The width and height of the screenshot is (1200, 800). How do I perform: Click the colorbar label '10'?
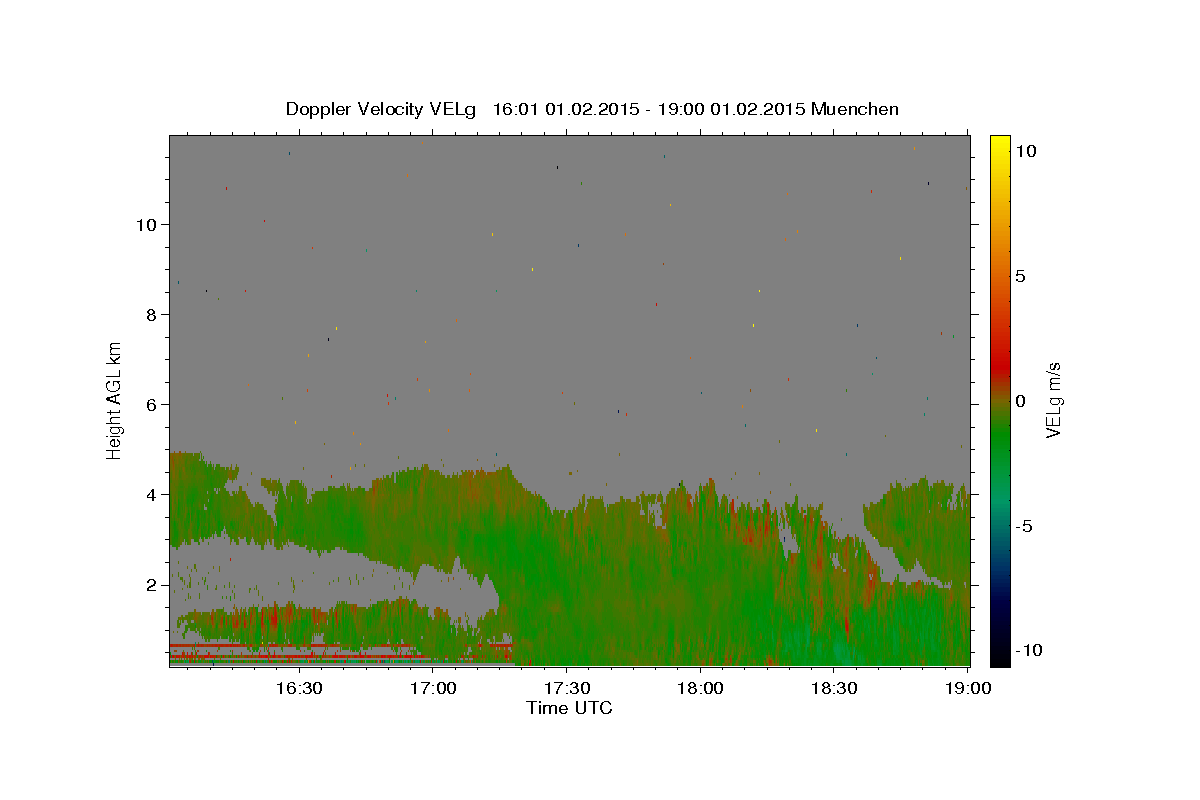tap(1025, 151)
